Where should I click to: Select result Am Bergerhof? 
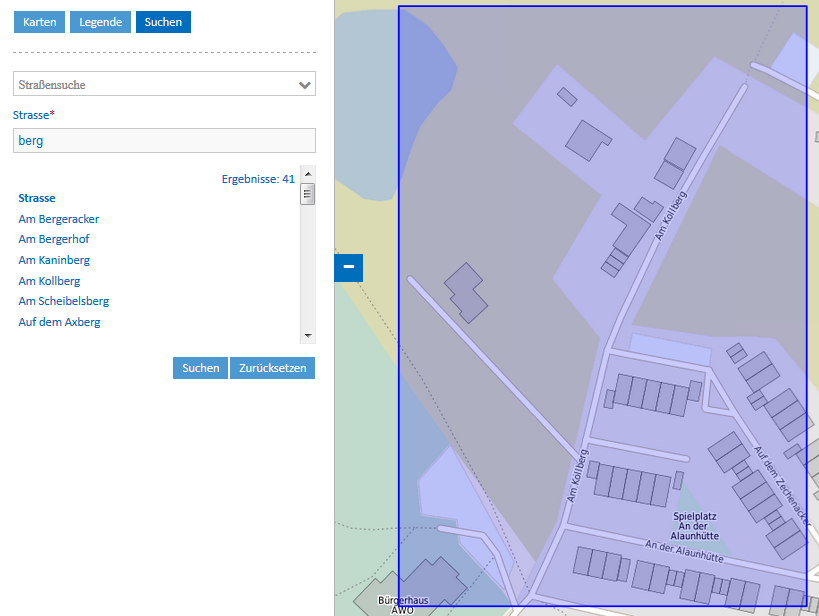pos(54,239)
